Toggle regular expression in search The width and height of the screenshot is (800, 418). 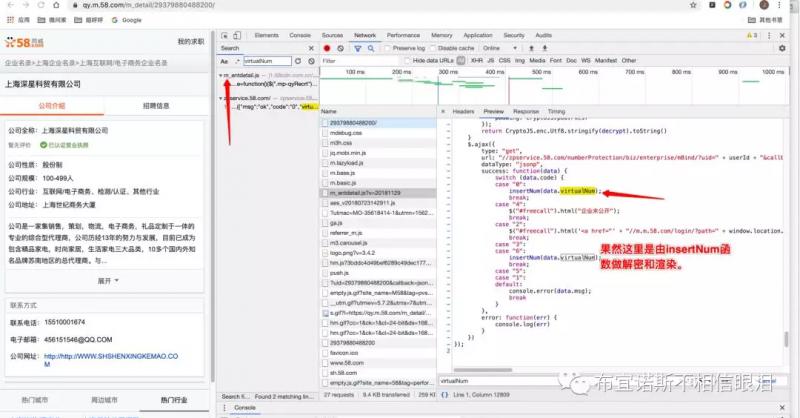point(237,61)
